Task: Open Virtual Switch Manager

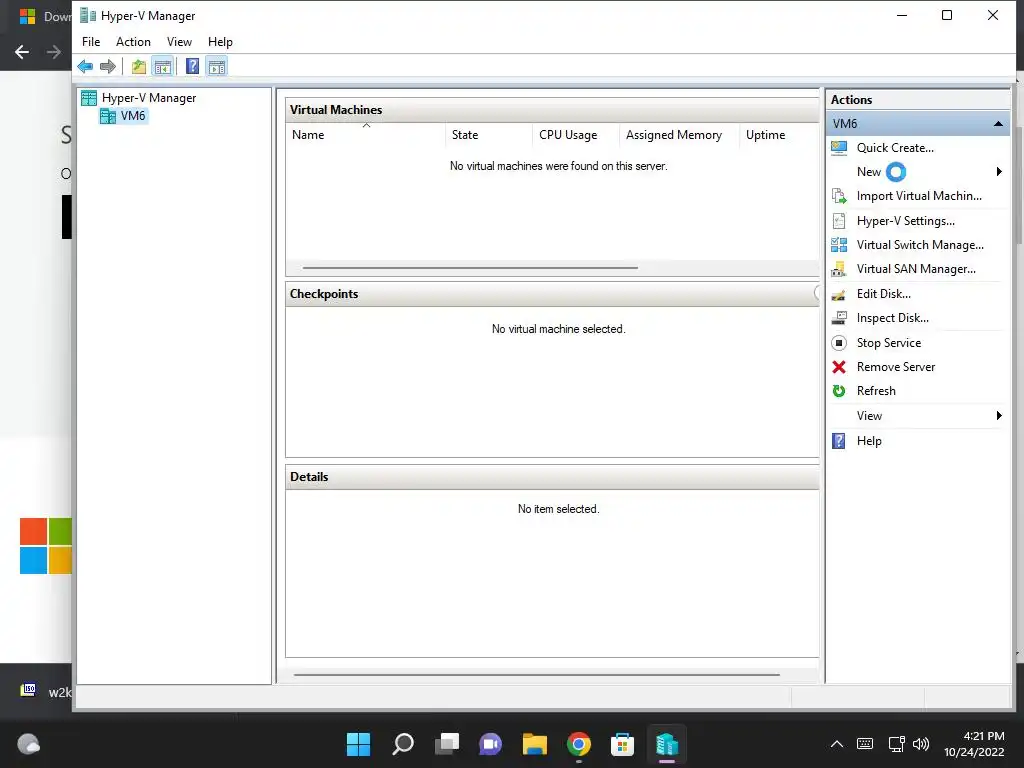Action: (920, 245)
